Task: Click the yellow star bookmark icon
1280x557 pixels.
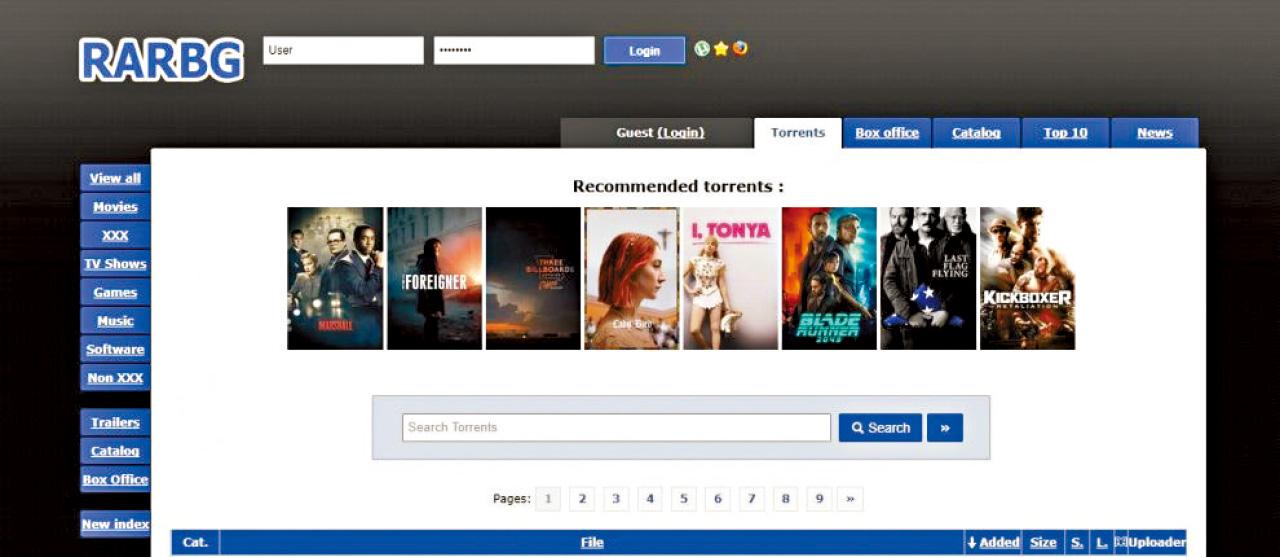Action: point(720,48)
